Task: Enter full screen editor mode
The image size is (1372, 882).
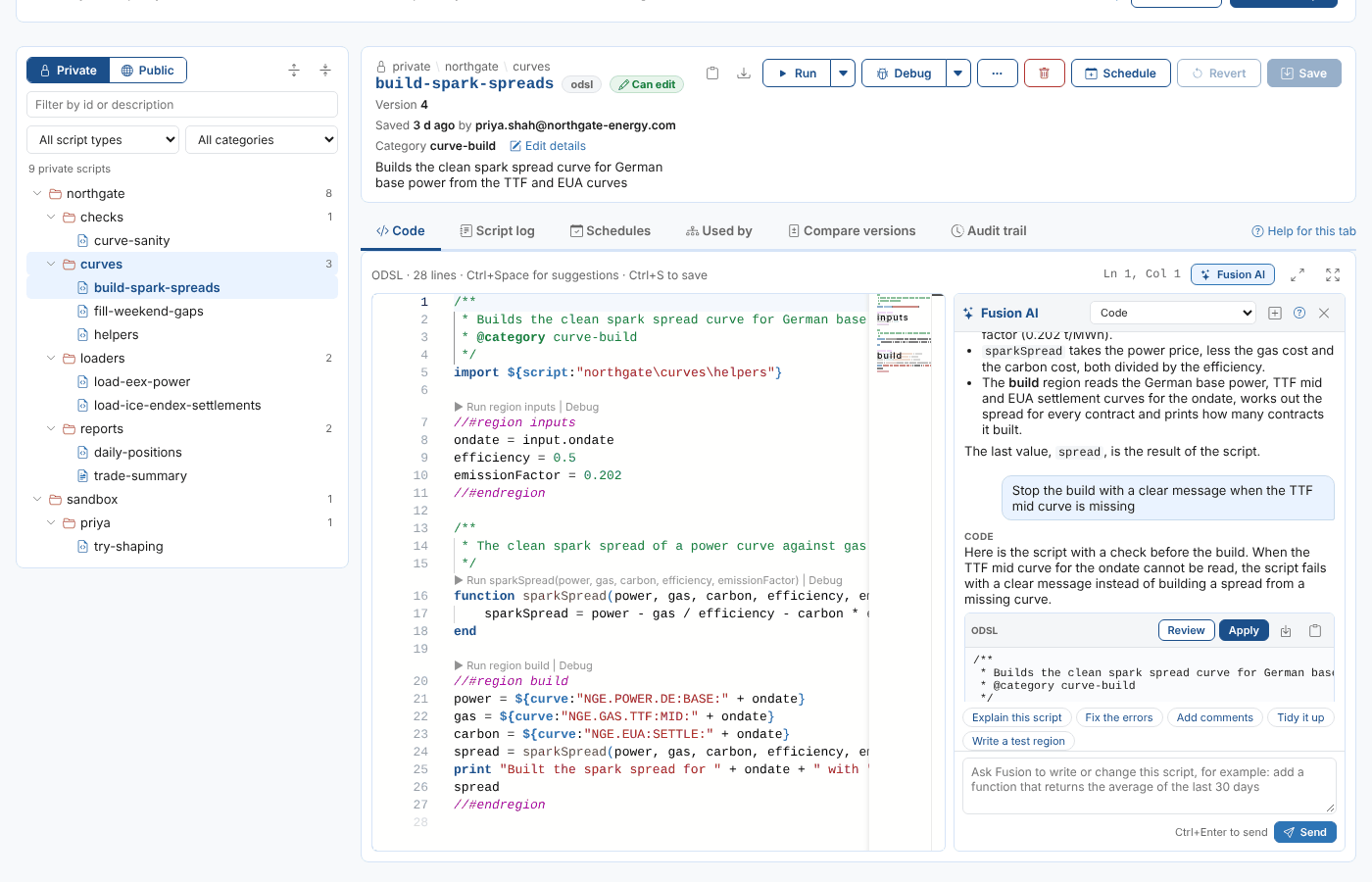Action: click(1333, 275)
